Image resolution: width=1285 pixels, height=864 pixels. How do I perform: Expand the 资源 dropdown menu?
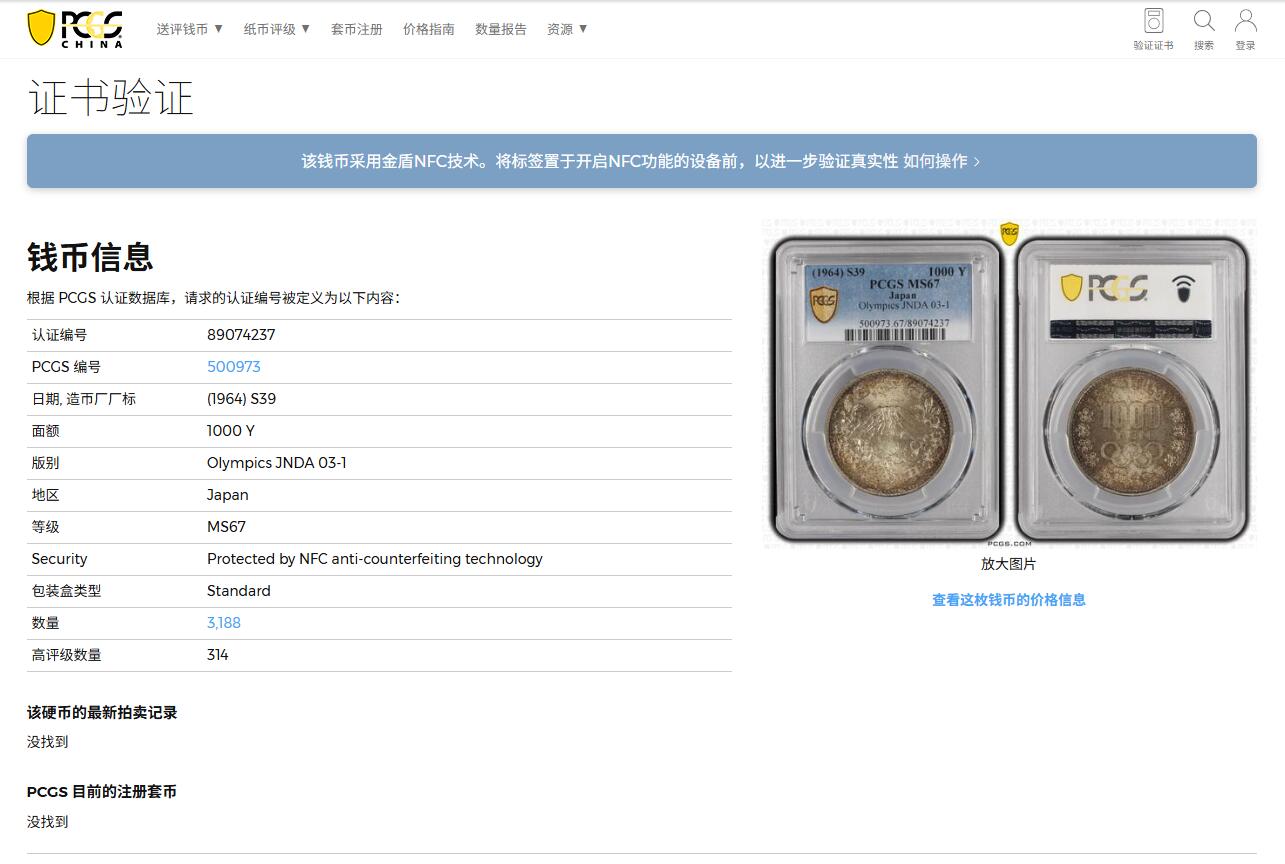coord(567,29)
